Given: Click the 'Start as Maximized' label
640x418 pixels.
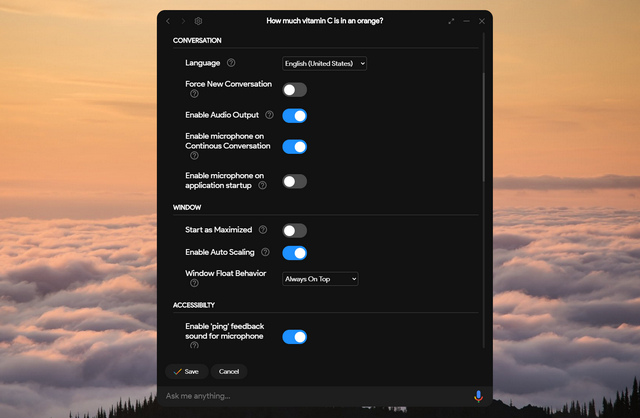Looking at the screenshot, I should tap(218, 230).
